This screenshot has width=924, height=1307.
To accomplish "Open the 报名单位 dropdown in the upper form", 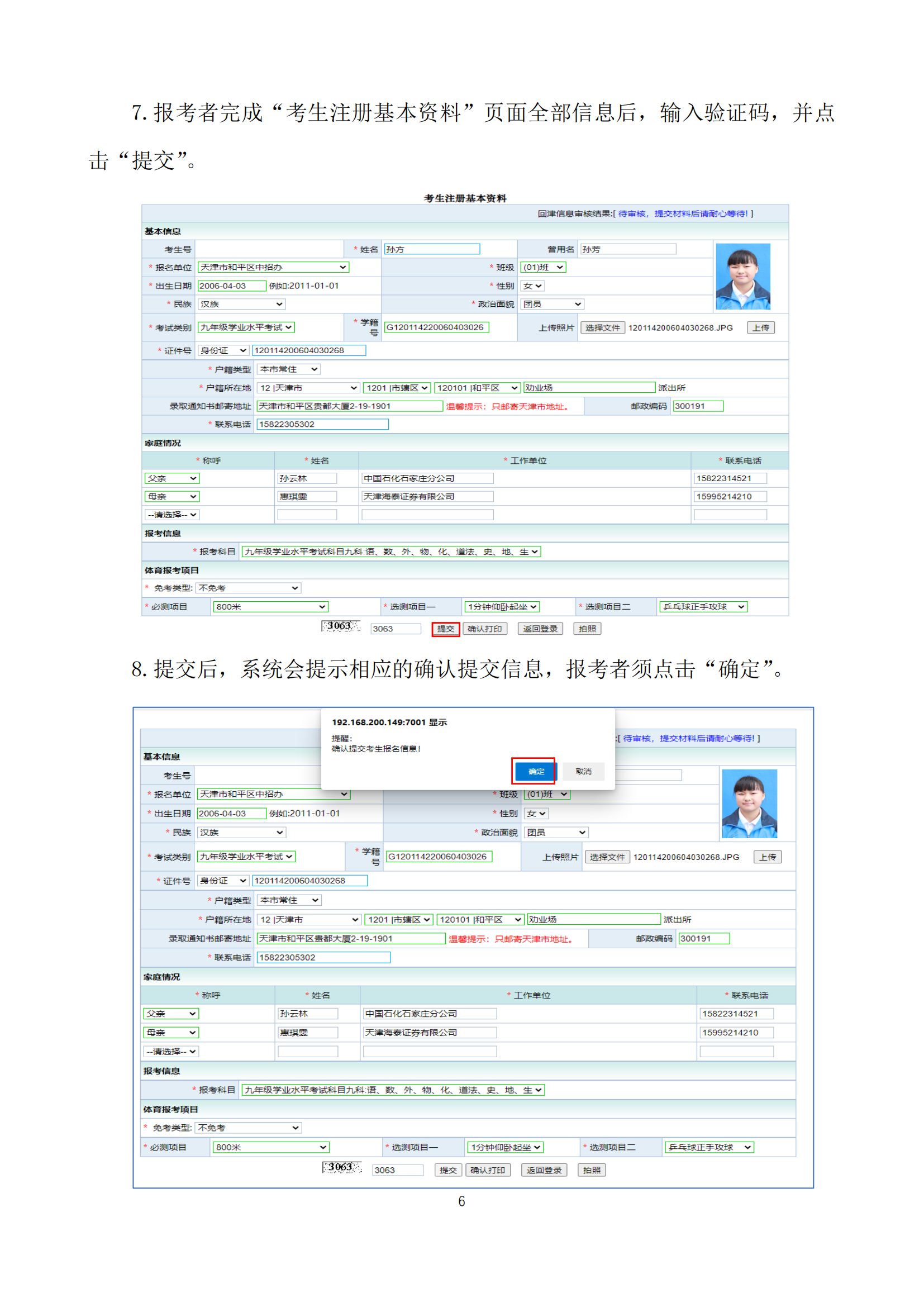I will tap(273, 267).
